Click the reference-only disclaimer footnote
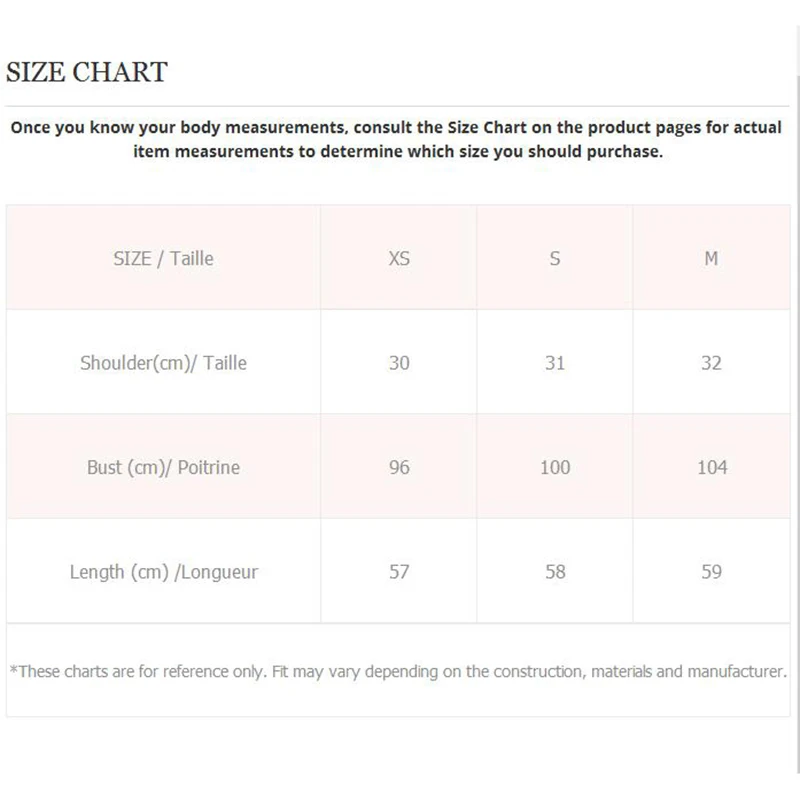Screen dimensions: 800x800 point(398,671)
